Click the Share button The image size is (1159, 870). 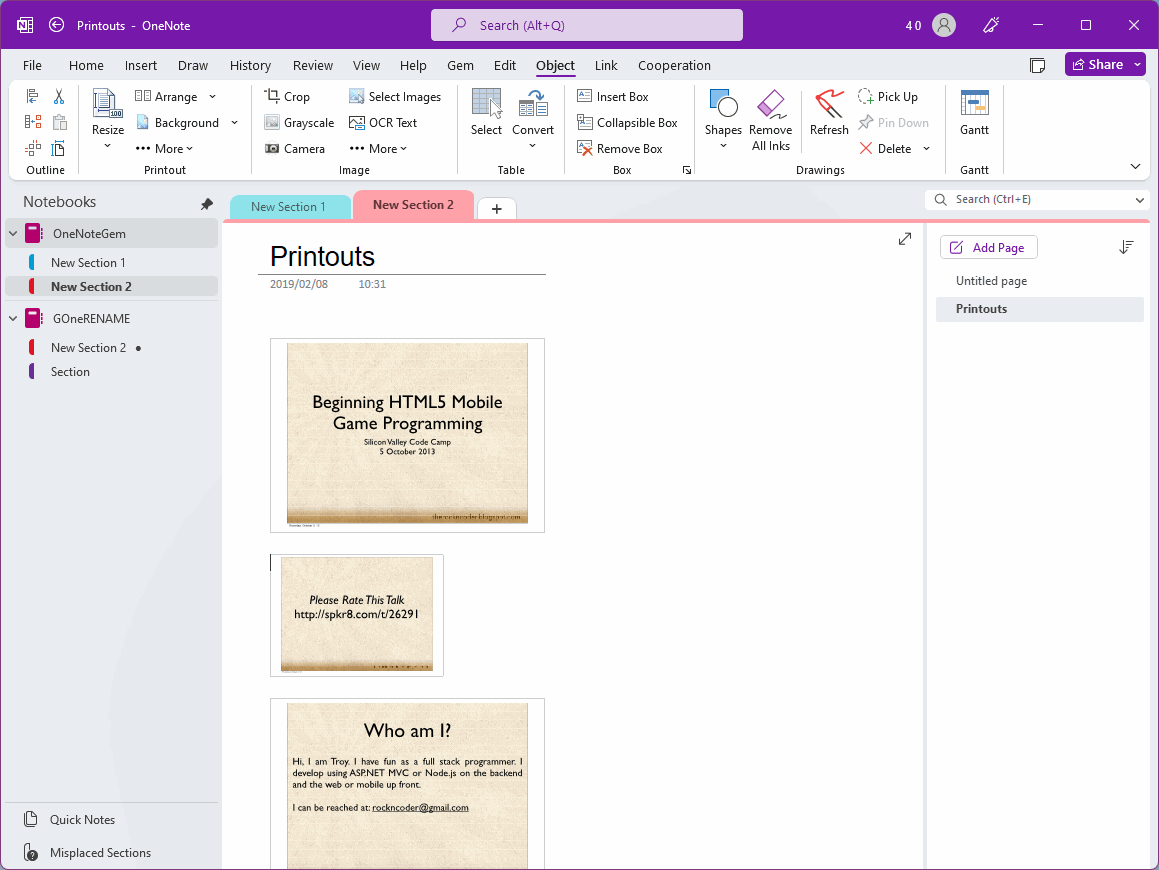(1098, 64)
